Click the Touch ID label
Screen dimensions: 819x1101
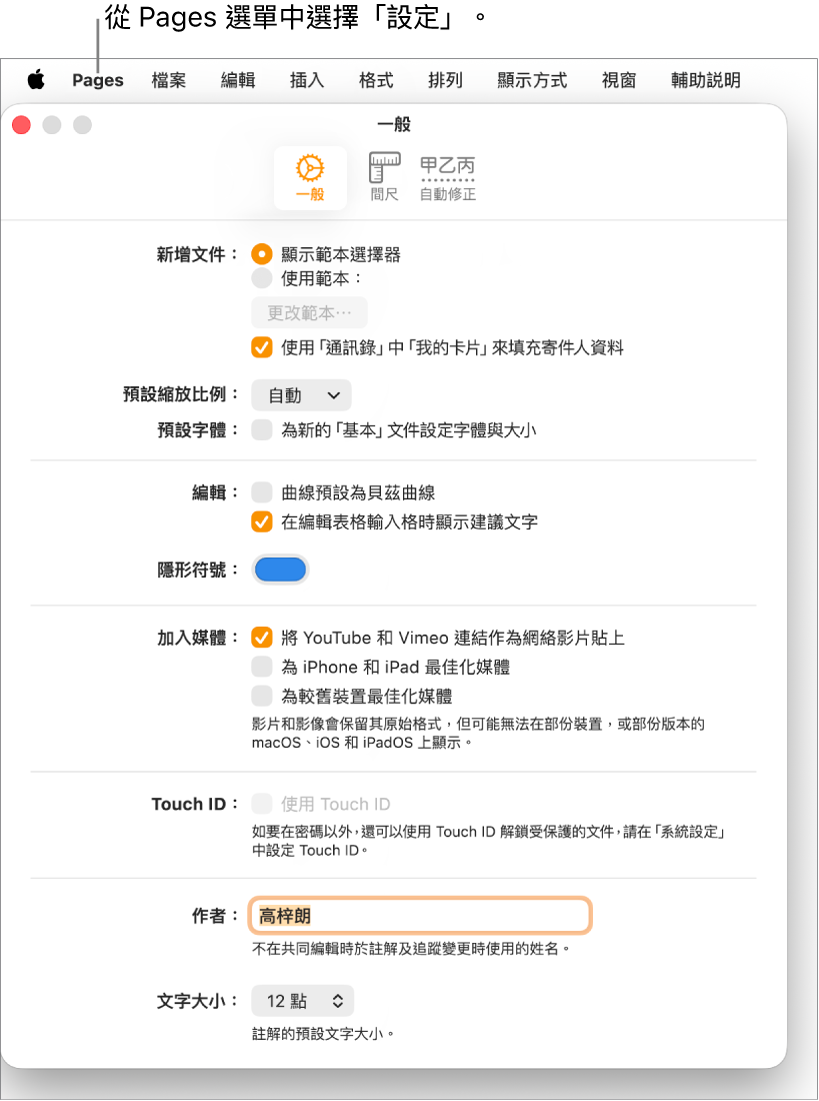pos(195,804)
